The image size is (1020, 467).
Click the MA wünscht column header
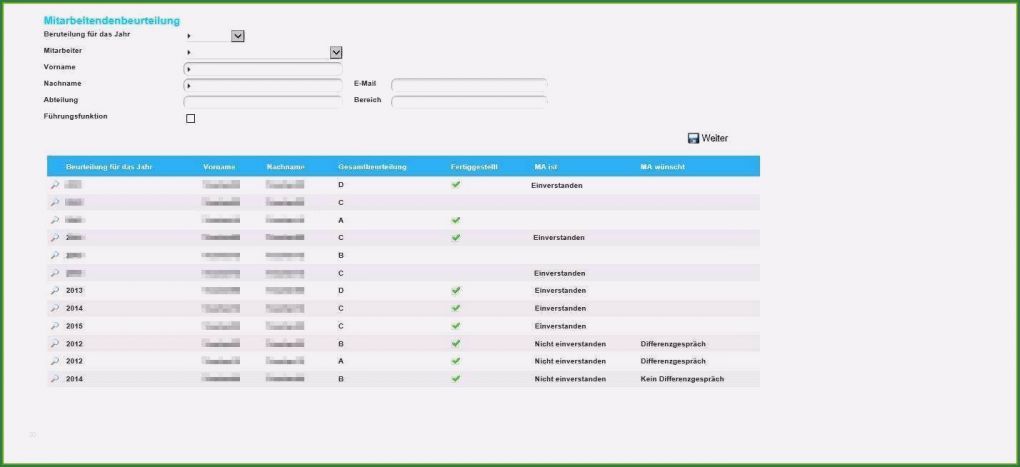[x=662, y=167]
